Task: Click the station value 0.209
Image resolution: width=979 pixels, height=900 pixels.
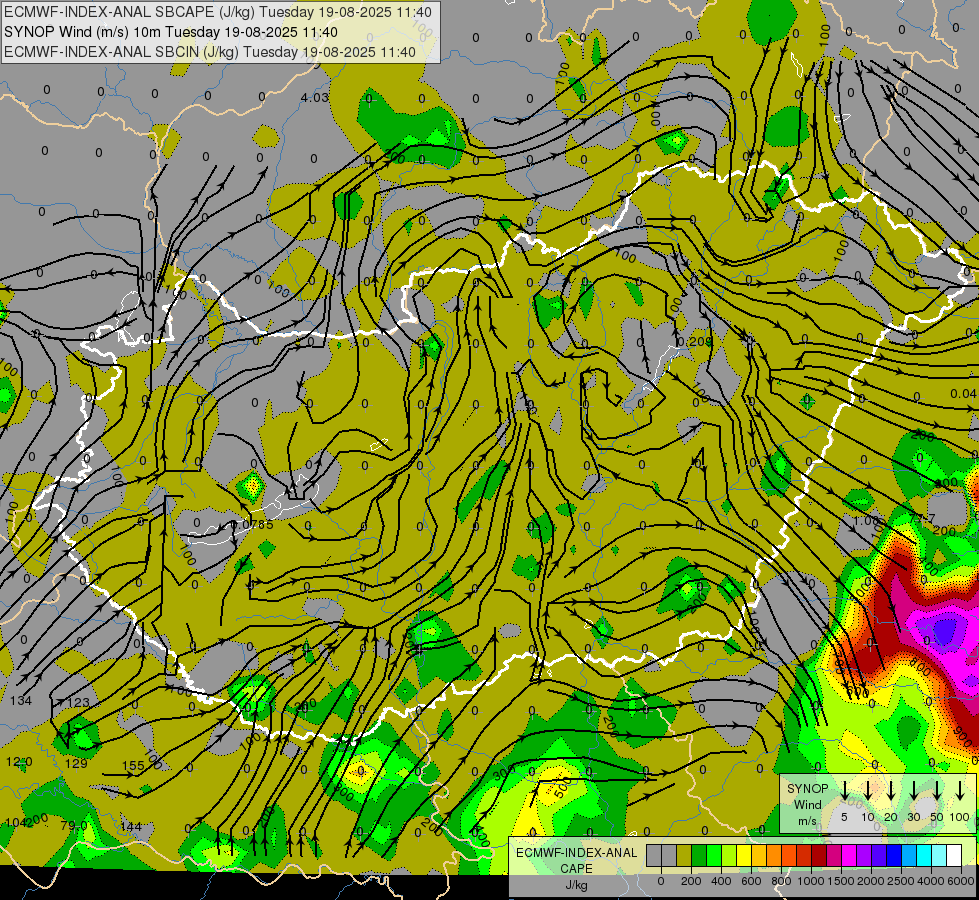Action: (694, 342)
